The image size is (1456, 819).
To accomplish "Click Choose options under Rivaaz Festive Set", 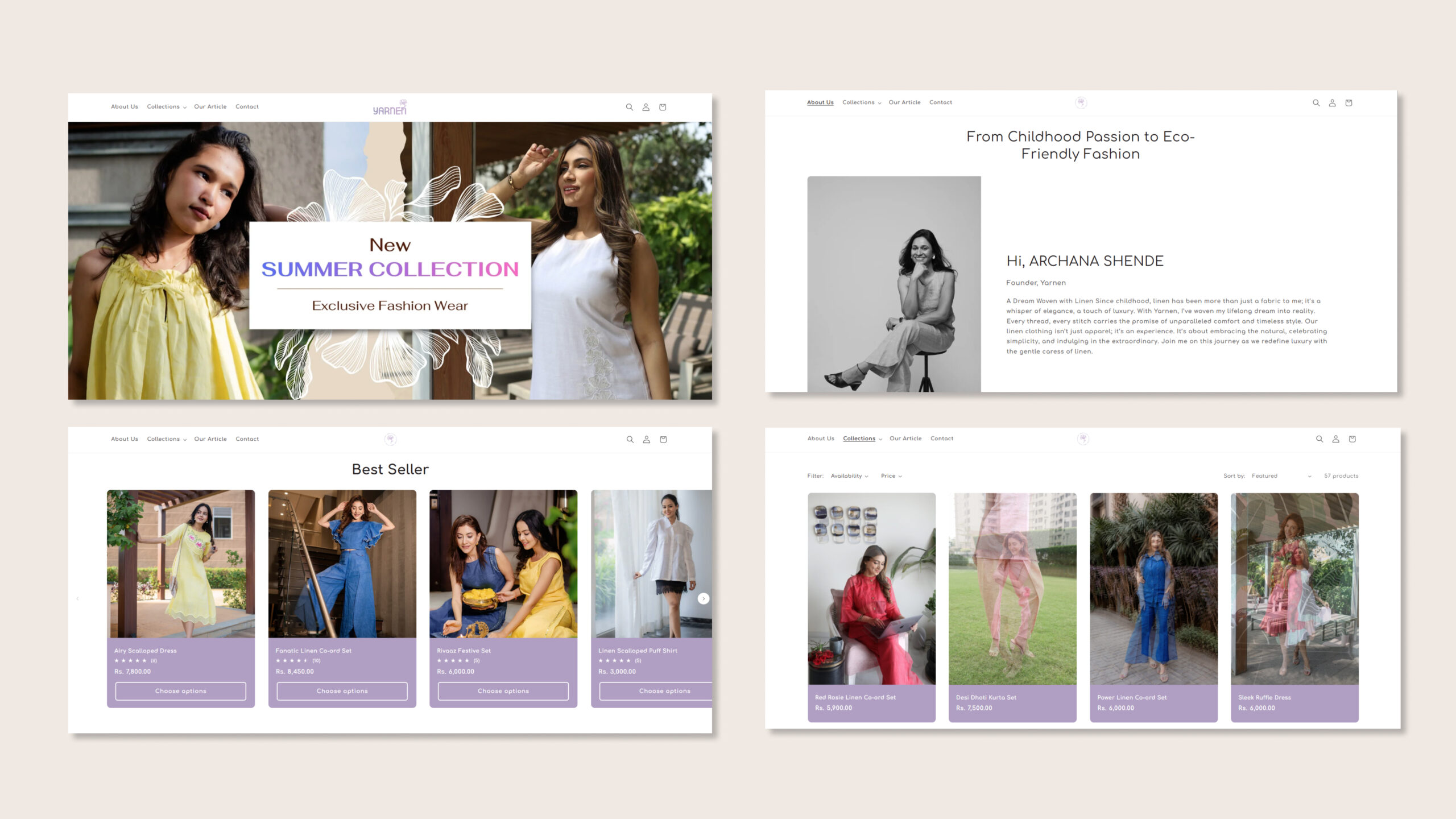I will pyautogui.click(x=503, y=691).
